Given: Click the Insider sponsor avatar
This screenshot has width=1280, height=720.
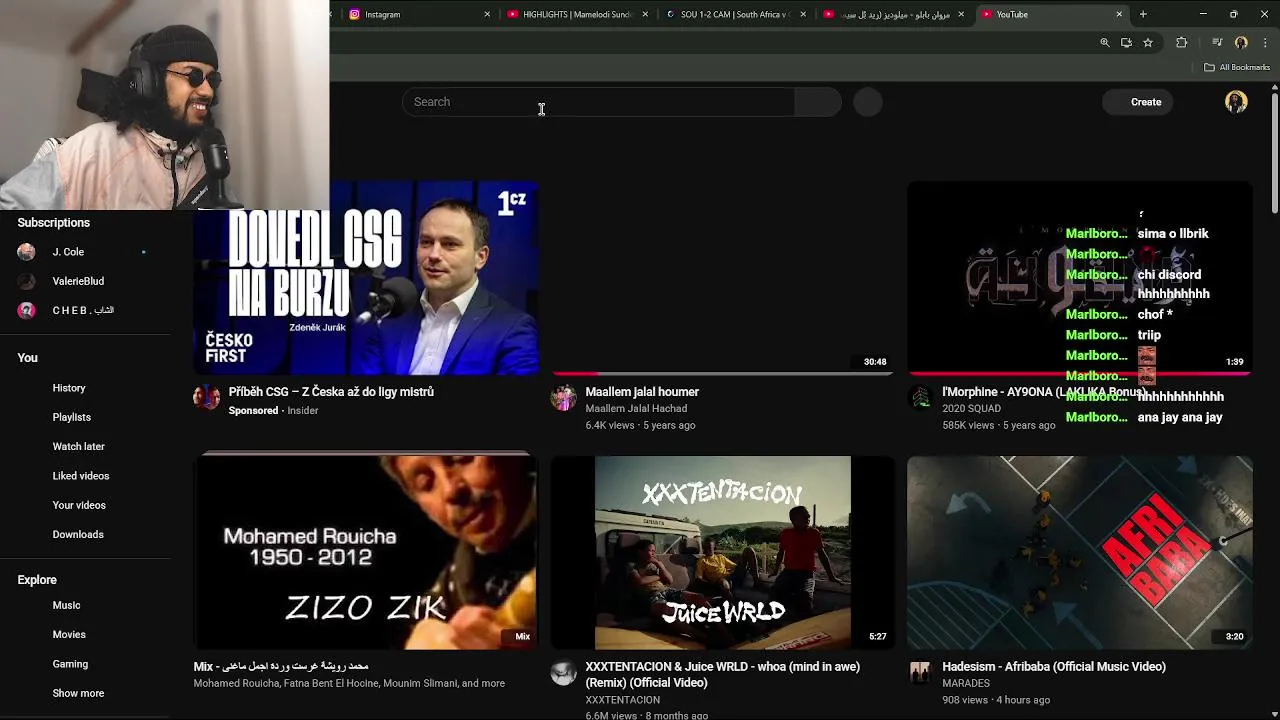Looking at the screenshot, I should click(x=207, y=397).
